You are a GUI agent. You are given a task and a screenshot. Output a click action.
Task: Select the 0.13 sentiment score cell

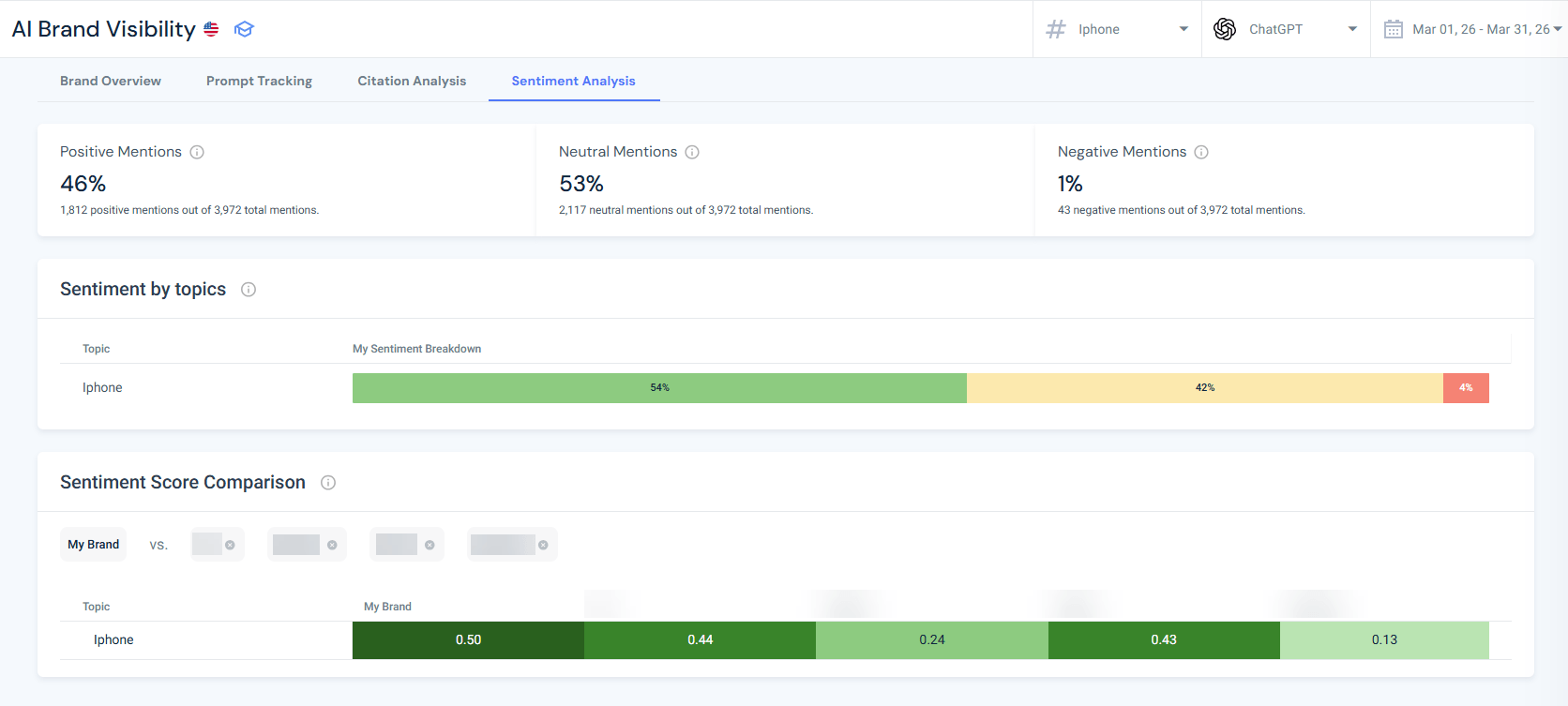pos(1384,640)
